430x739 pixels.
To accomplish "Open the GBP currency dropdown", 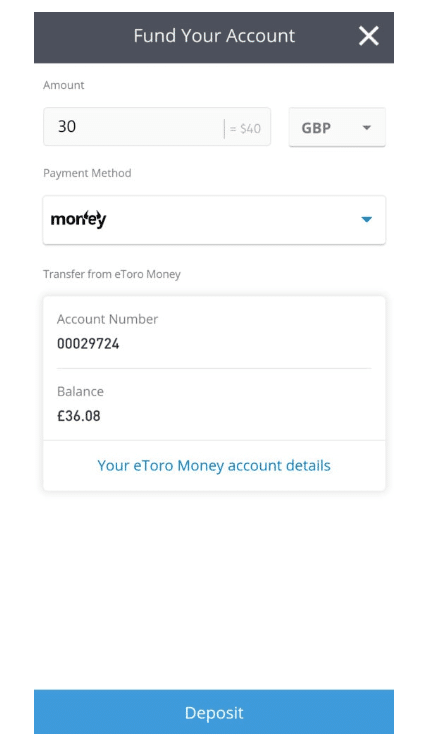I will click(337, 127).
